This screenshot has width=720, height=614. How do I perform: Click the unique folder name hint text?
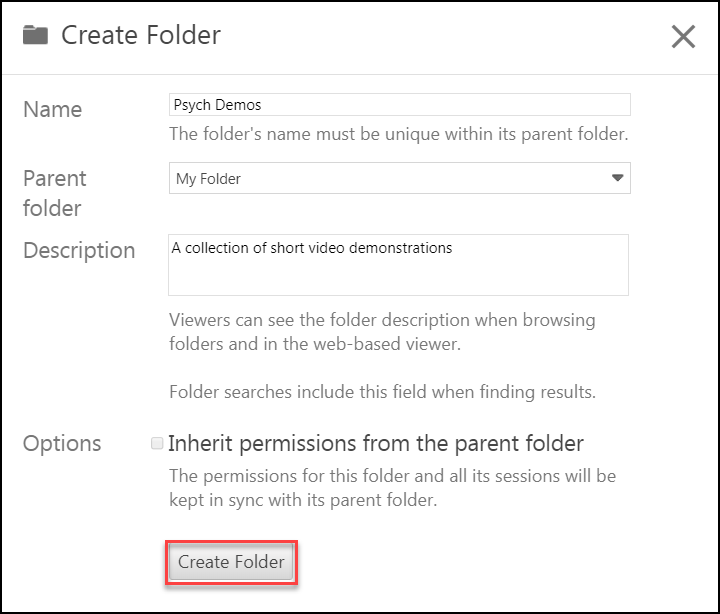tap(398, 134)
